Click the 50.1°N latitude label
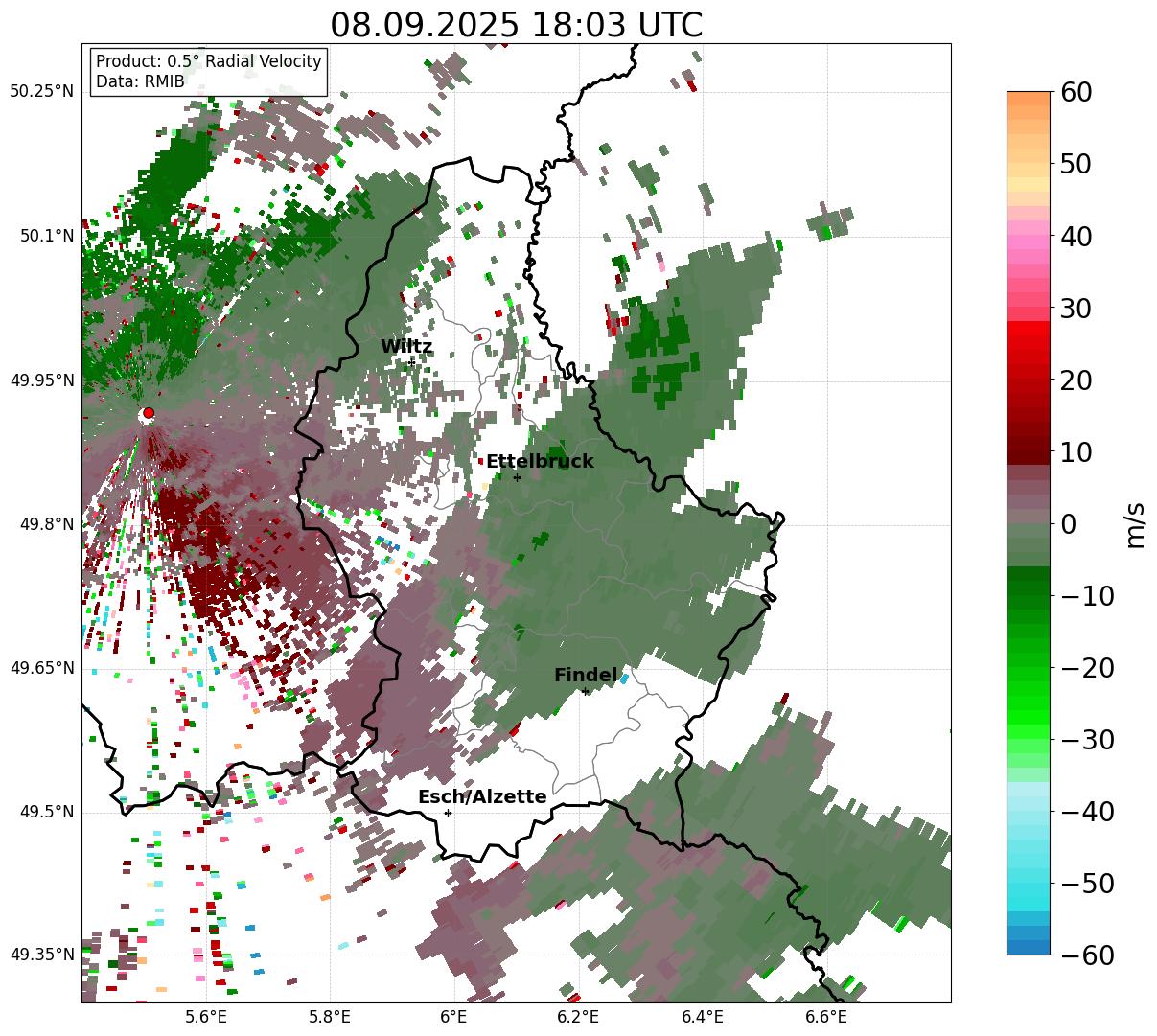Viewport: 1157px width, 1036px height. [46, 236]
